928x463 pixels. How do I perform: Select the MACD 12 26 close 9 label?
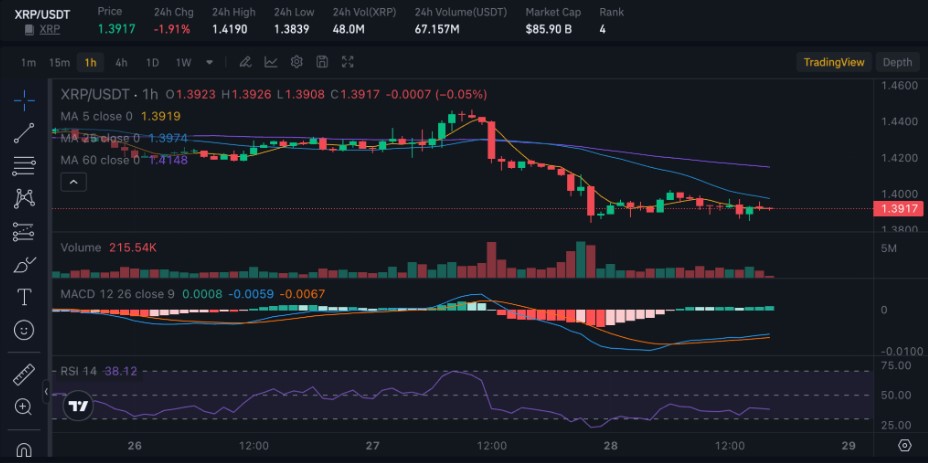[x=118, y=294]
